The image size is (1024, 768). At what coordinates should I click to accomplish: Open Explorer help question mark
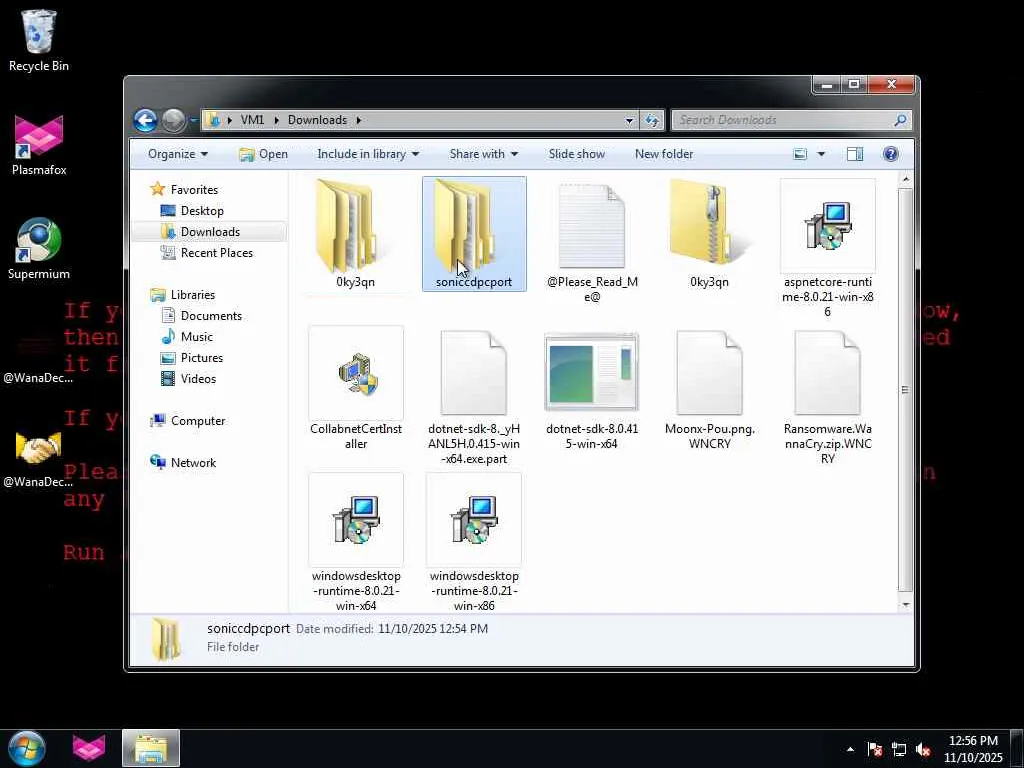[x=890, y=154]
